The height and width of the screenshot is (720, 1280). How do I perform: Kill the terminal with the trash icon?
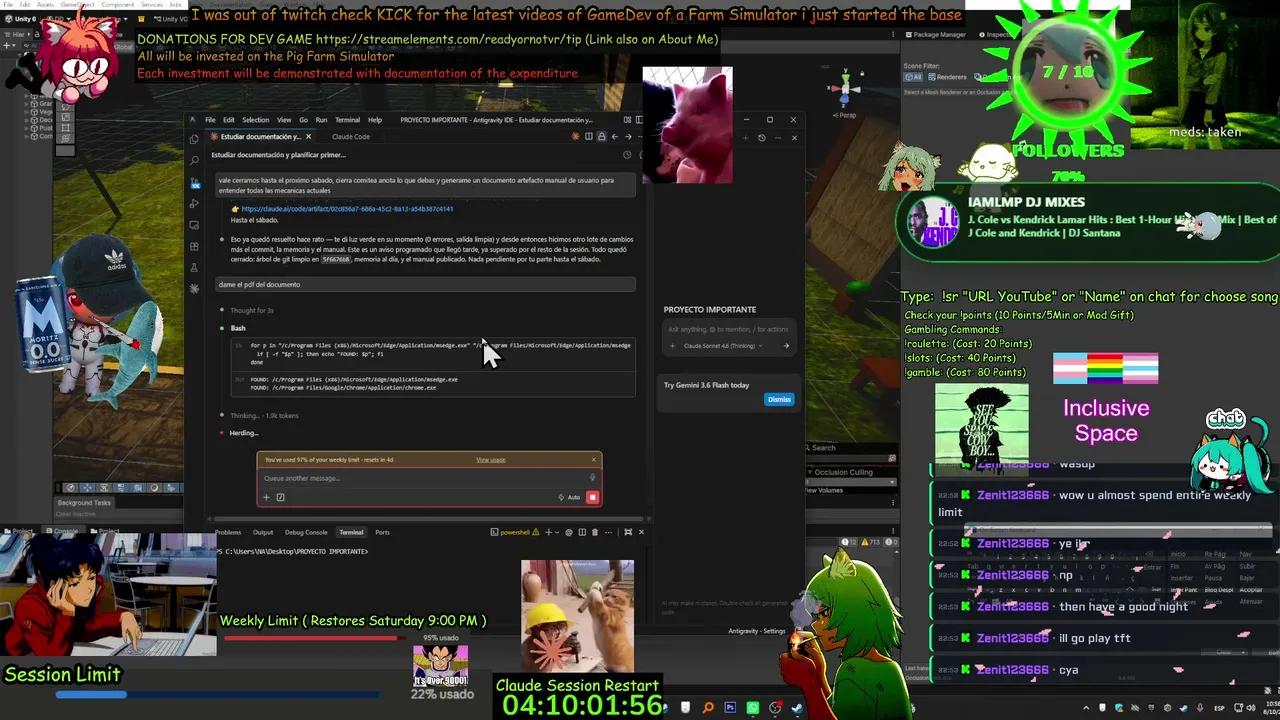595,532
